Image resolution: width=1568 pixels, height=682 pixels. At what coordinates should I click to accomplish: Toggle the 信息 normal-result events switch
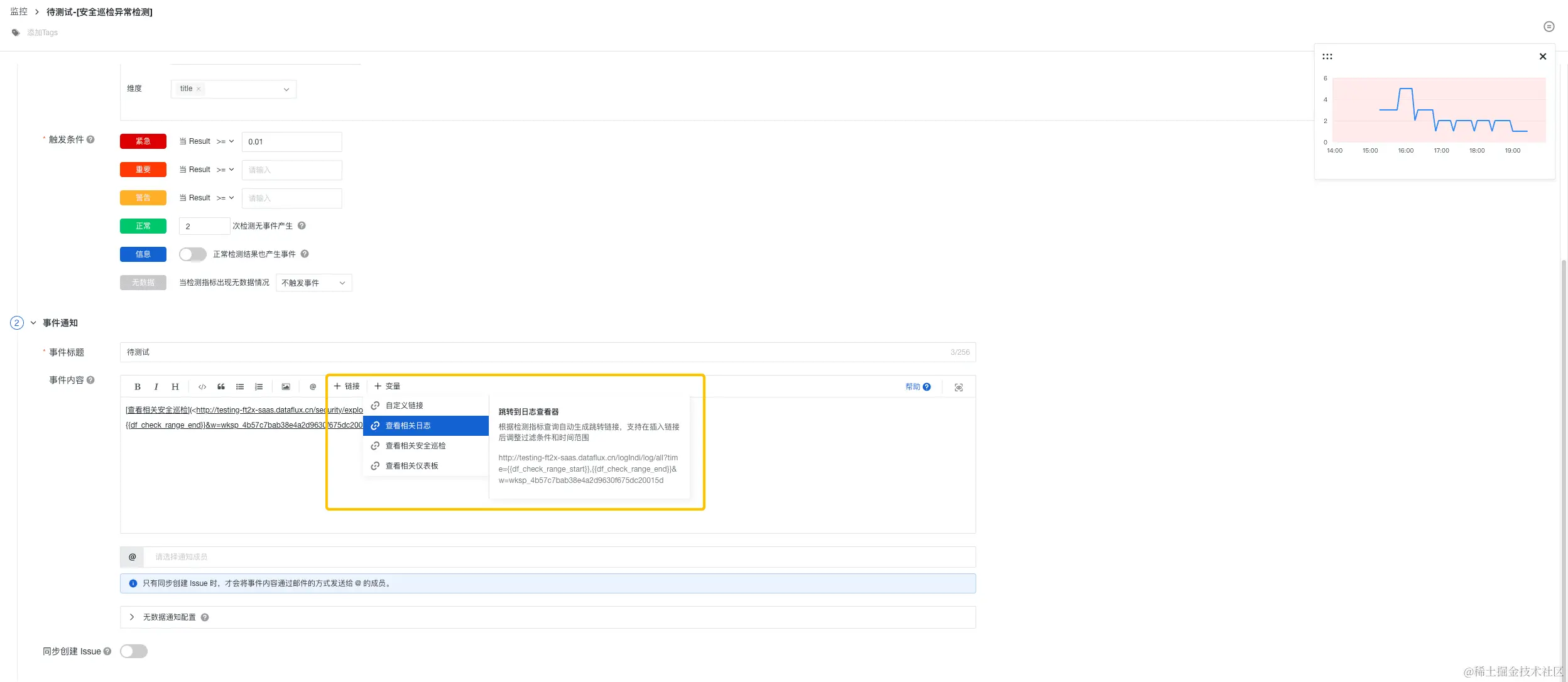coord(192,254)
